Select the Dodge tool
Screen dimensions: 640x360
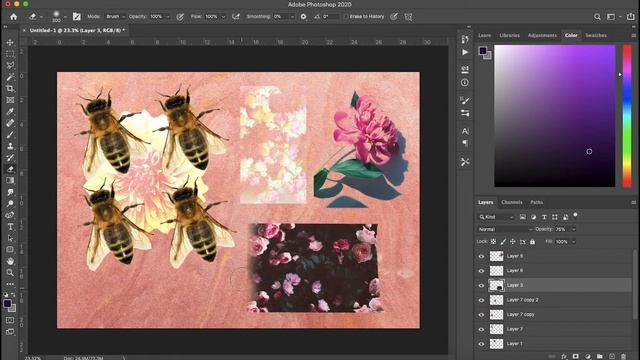10,203
